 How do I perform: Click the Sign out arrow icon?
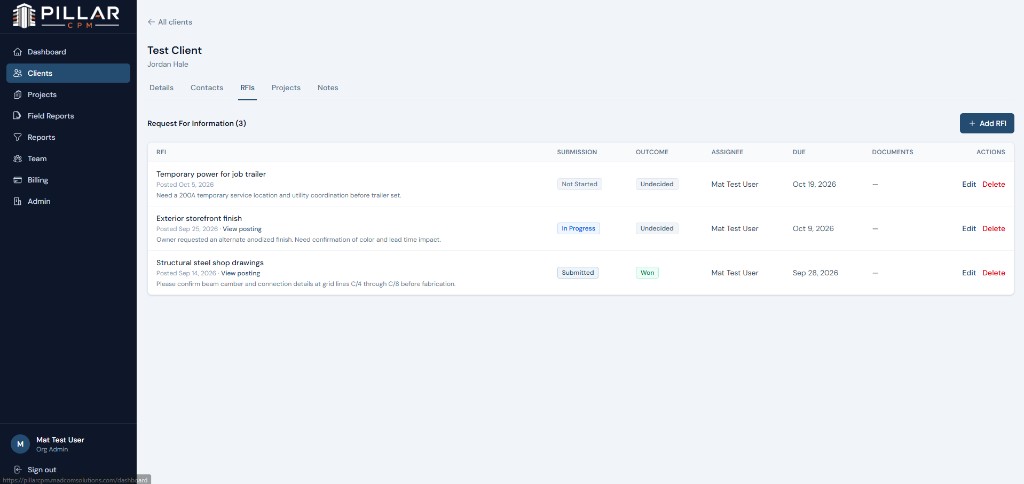click(18, 470)
